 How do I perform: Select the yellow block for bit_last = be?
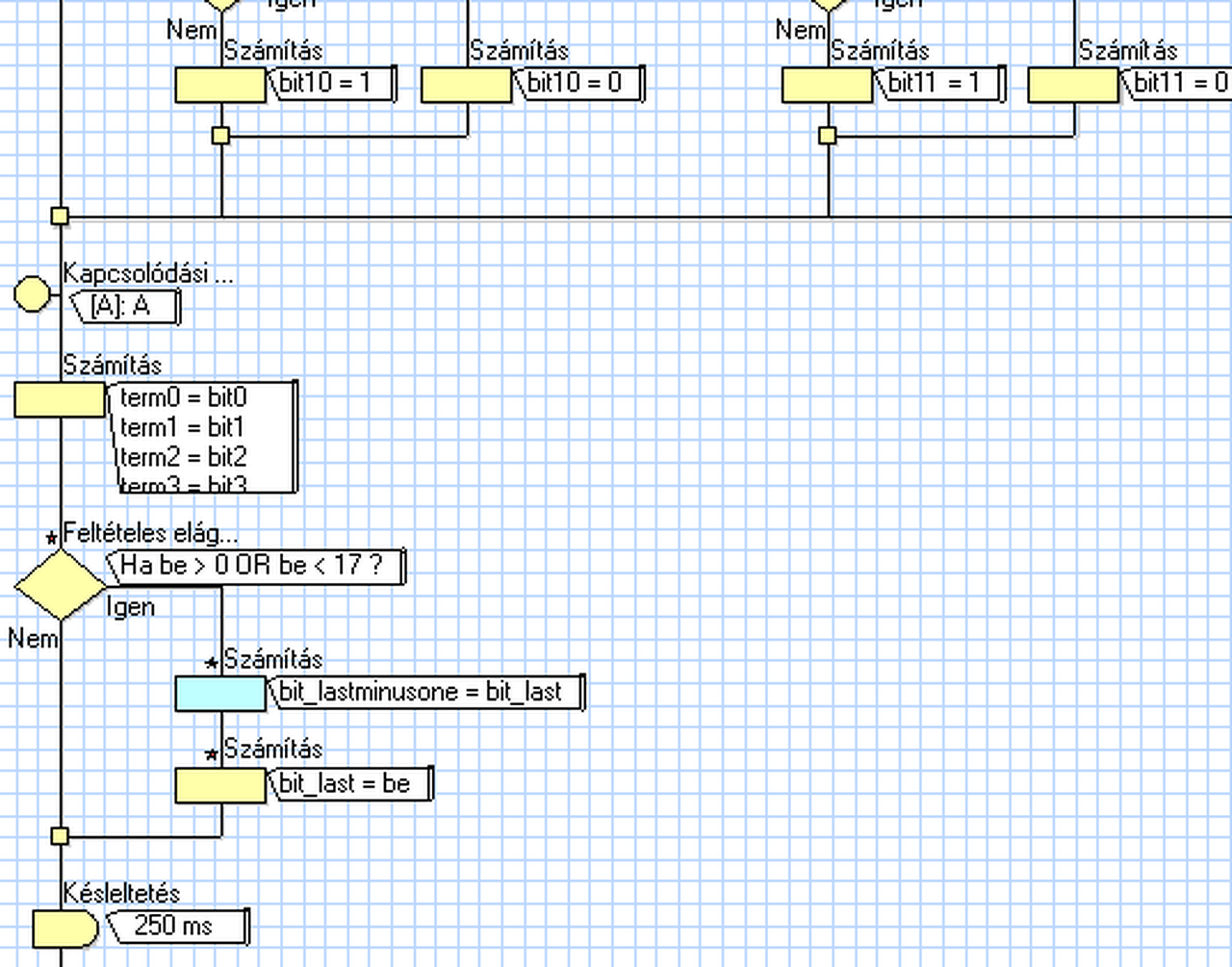click(220, 785)
